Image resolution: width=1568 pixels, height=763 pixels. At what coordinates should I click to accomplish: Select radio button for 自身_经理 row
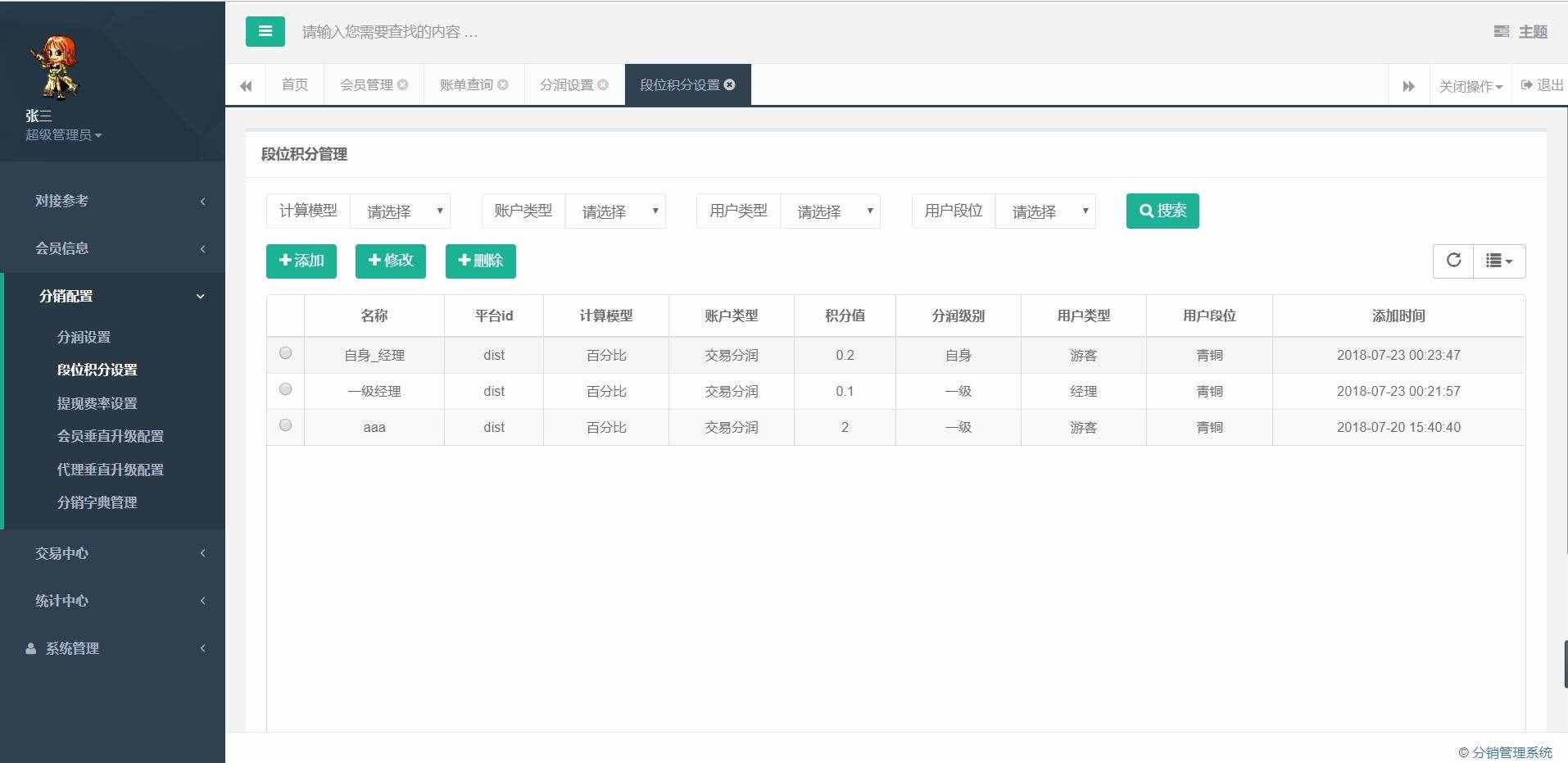(285, 353)
